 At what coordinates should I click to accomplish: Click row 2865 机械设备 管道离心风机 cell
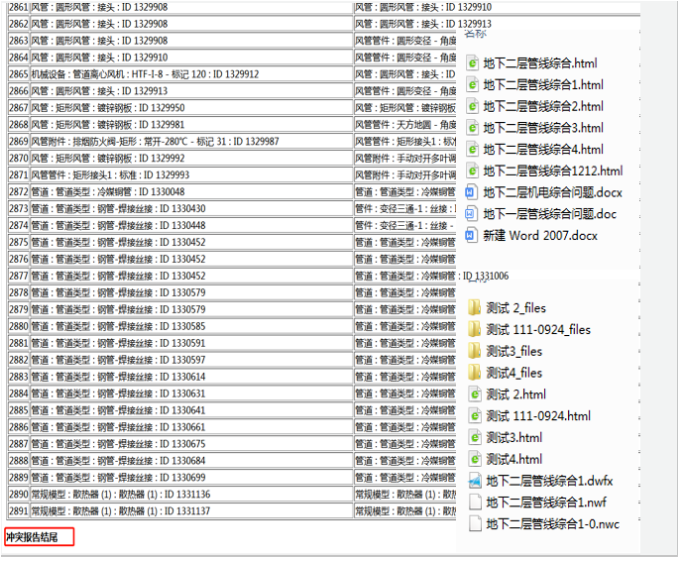click(x=191, y=74)
